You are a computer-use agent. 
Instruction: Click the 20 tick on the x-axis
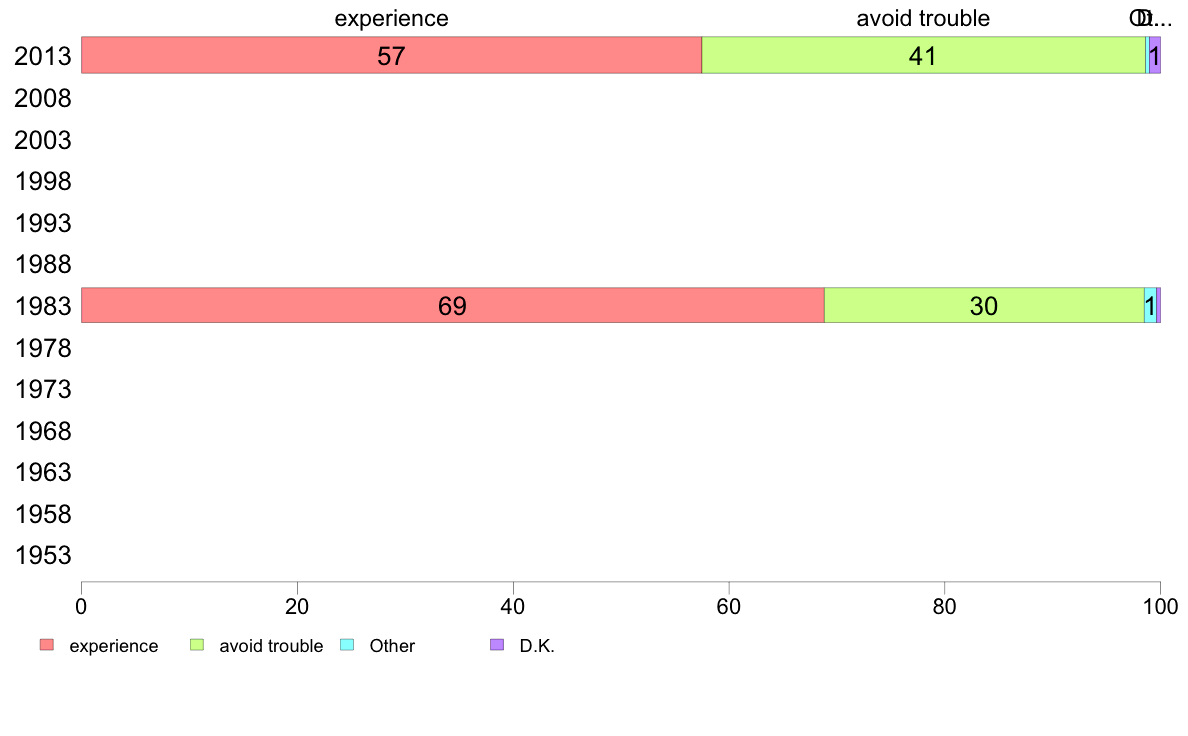pyautogui.click(x=297, y=606)
